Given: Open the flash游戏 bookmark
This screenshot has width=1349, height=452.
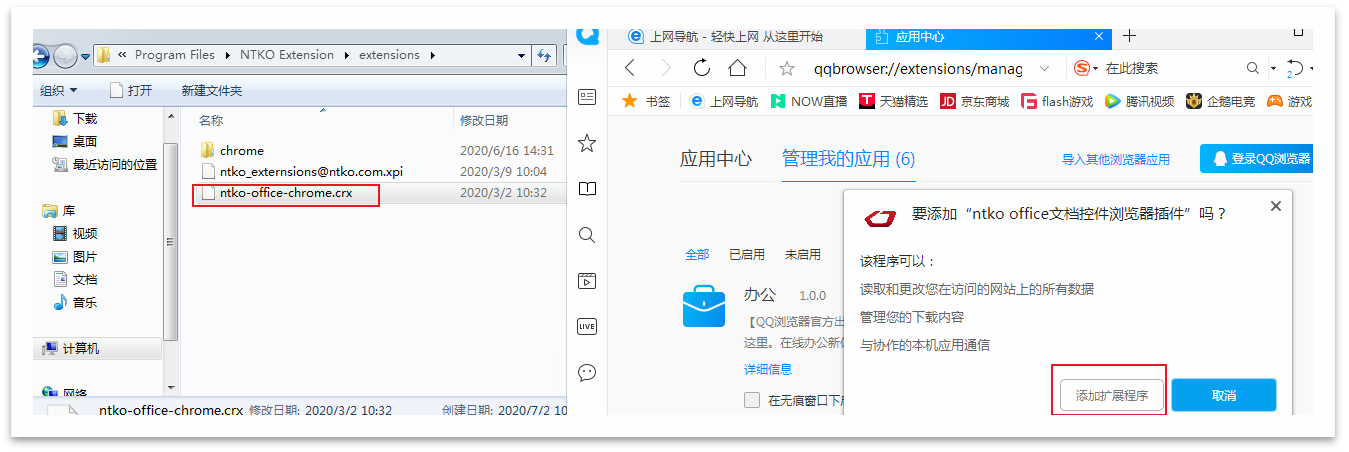Looking at the screenshot, I should (x=1057, y=101).
